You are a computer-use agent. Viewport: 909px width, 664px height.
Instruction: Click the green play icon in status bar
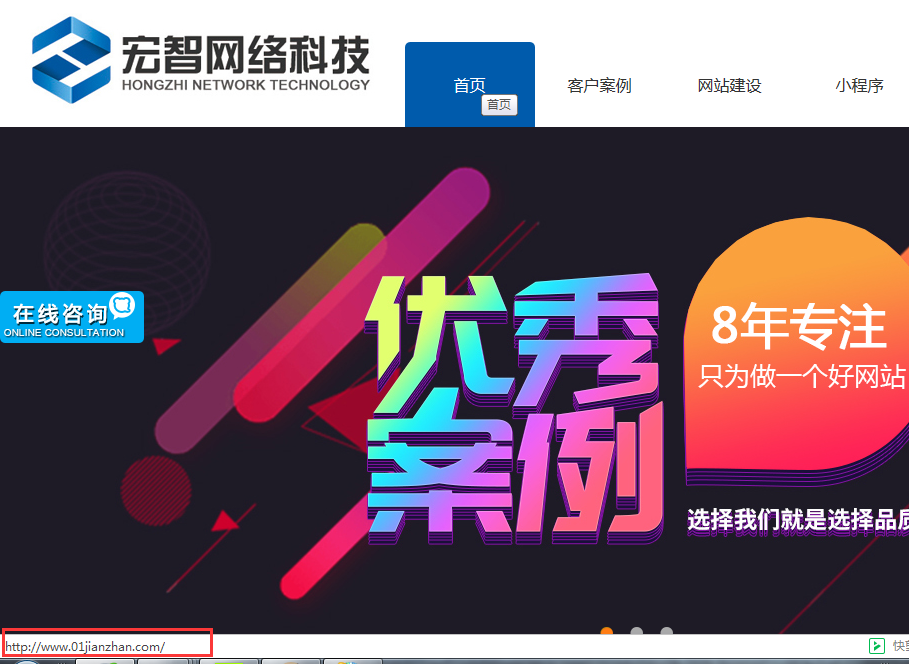click(x=876, y=646)
